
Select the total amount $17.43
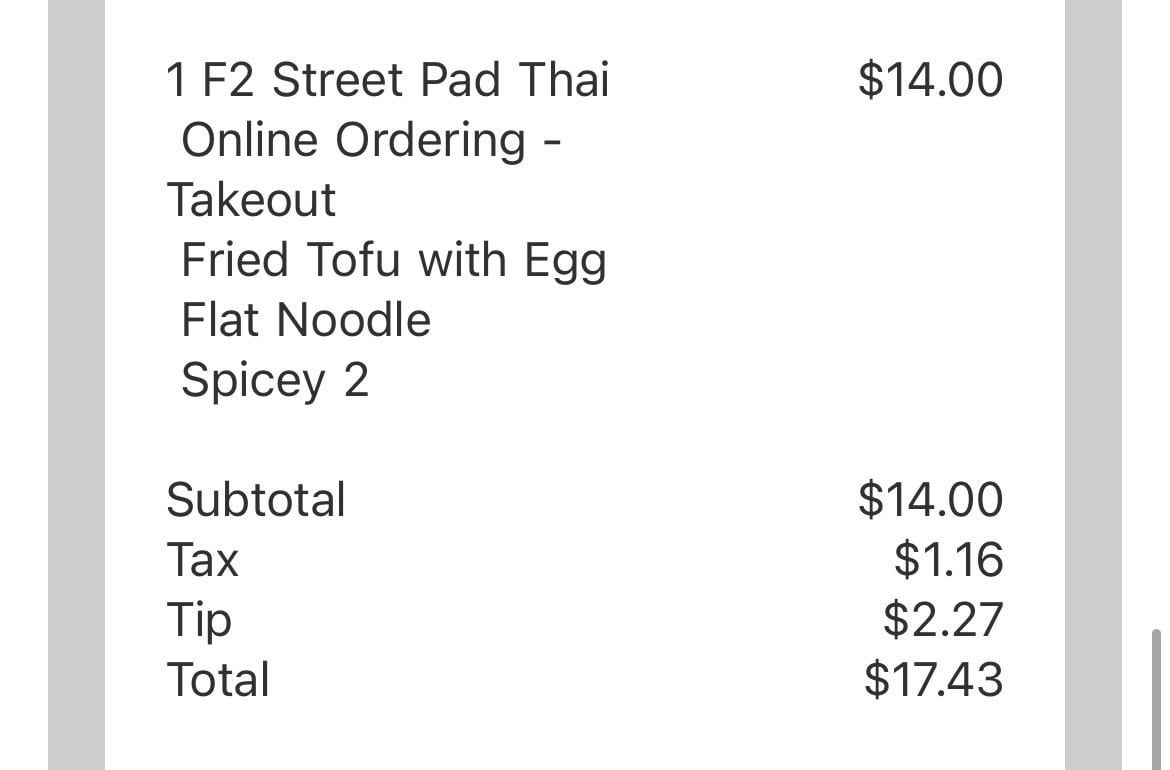click(x=933, y=680)
